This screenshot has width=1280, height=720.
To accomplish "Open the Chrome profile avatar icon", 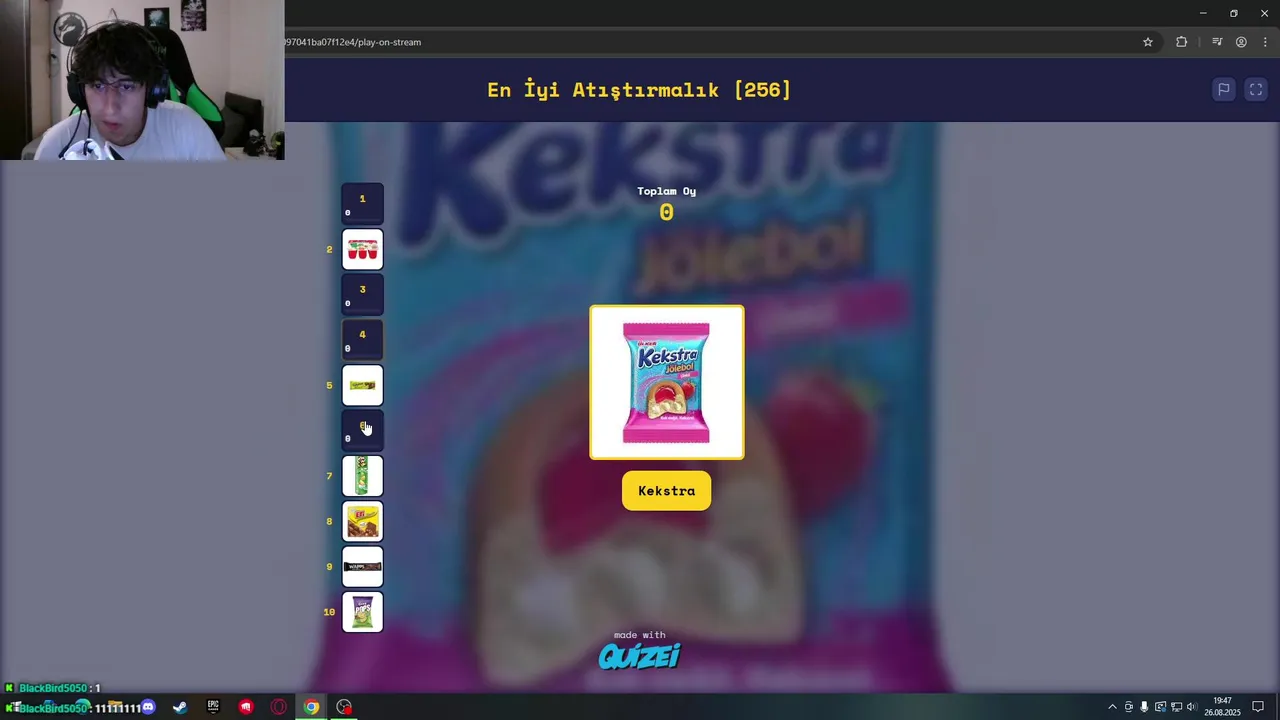I will (x=1241, y=42).
